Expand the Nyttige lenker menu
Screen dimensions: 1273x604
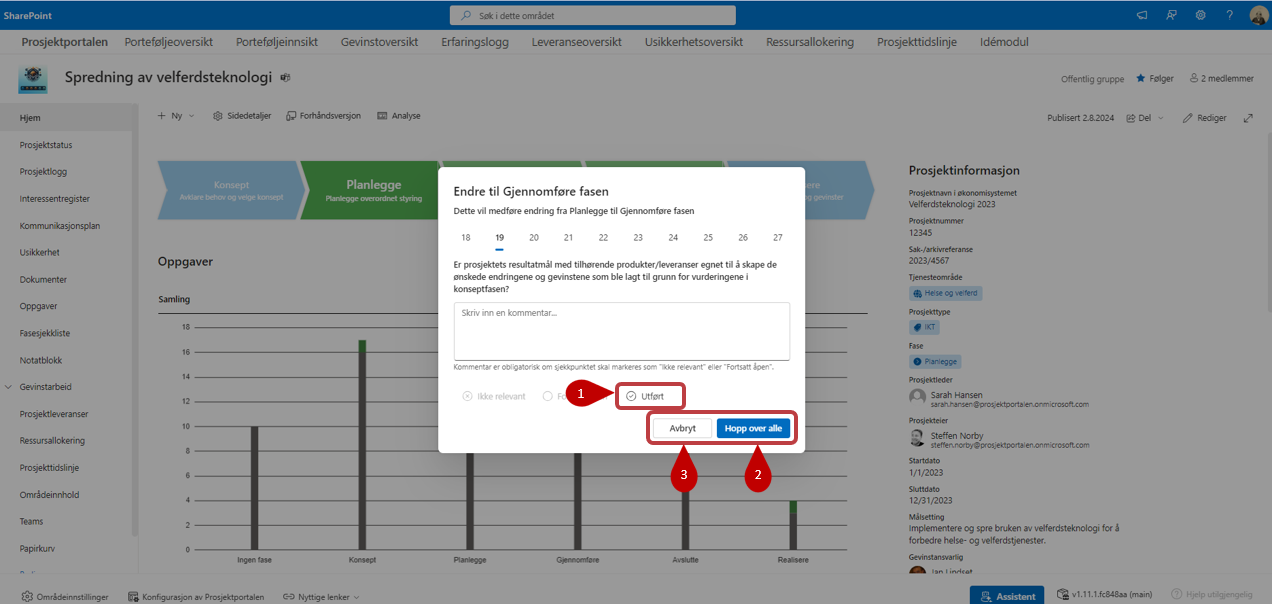point(320,597)
